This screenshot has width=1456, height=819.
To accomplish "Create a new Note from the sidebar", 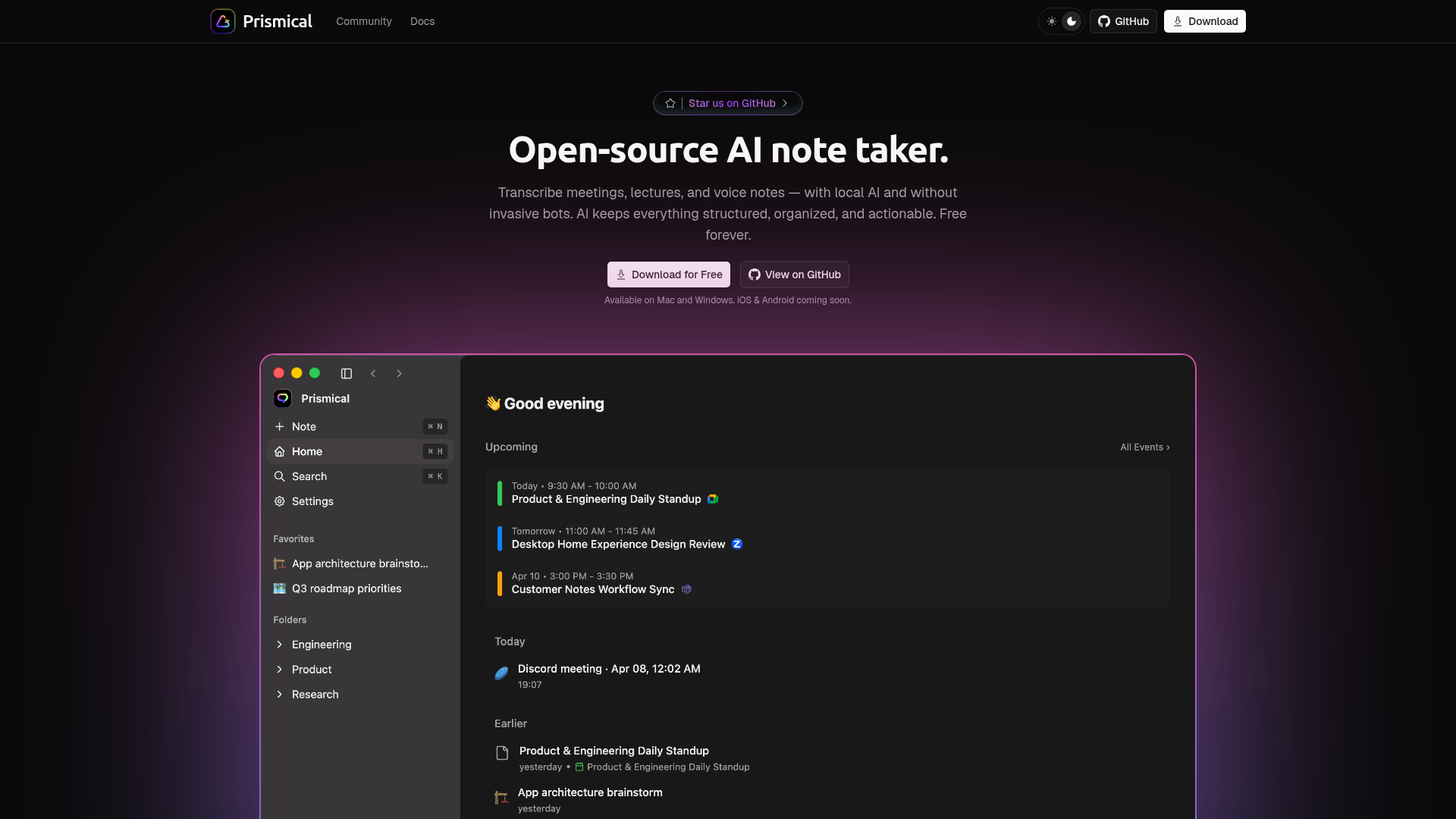I will point(360,426).
